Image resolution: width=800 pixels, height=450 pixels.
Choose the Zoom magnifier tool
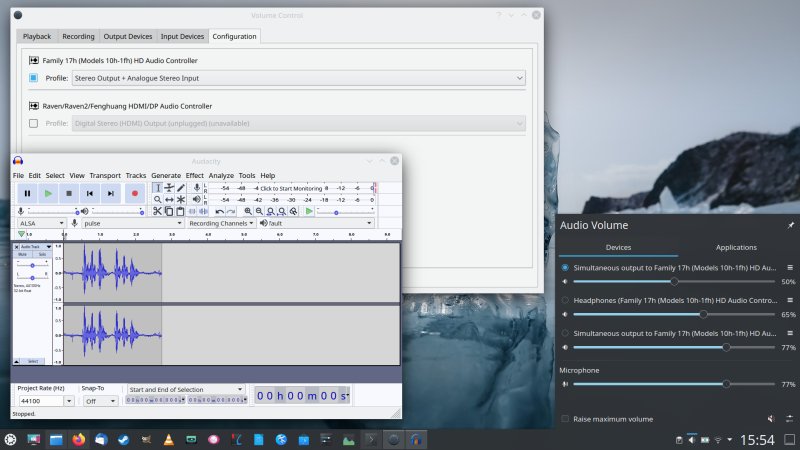coord(157,199)
